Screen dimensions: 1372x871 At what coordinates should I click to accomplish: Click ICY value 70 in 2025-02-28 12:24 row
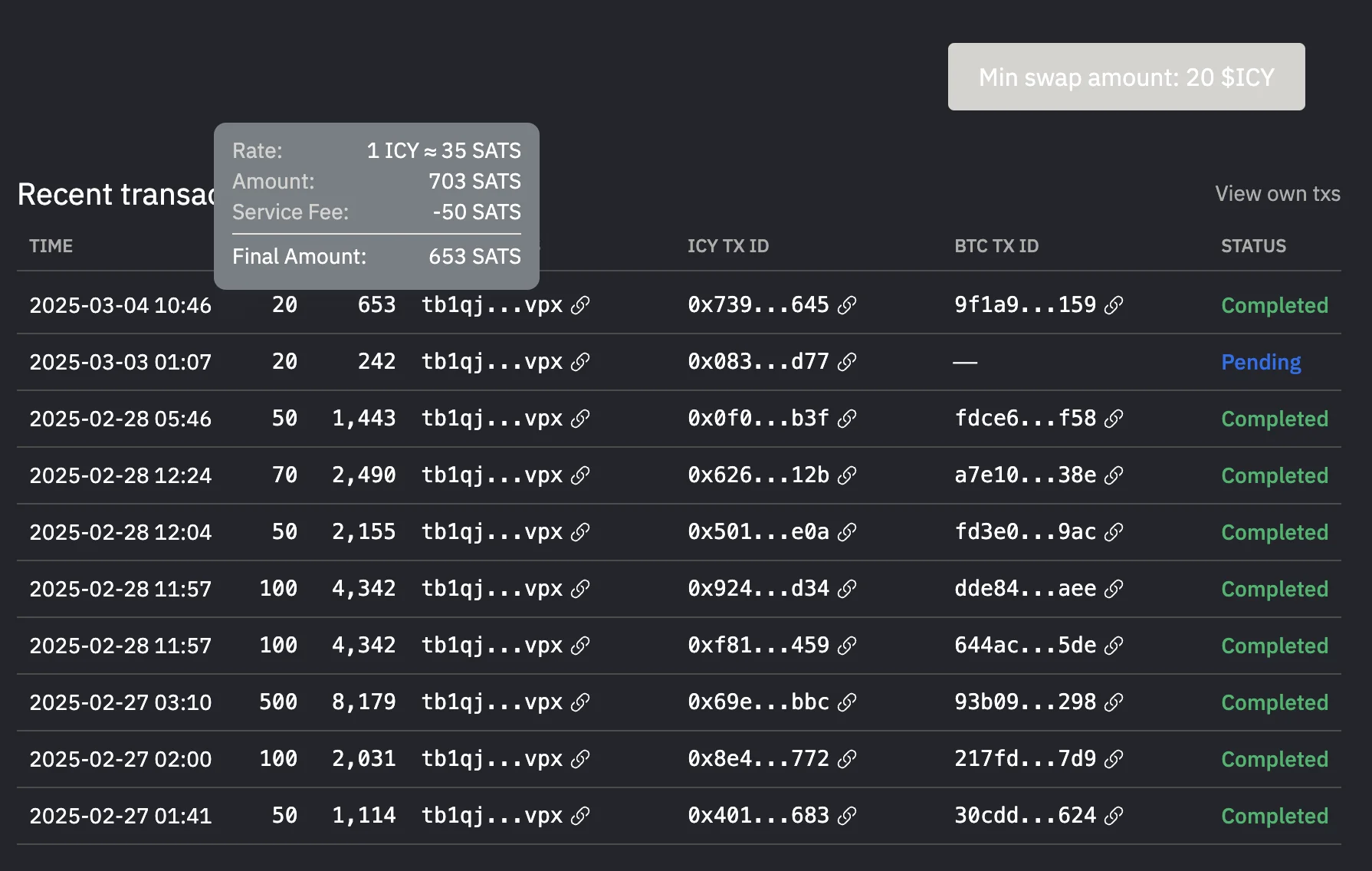click(x=284, y=475)
